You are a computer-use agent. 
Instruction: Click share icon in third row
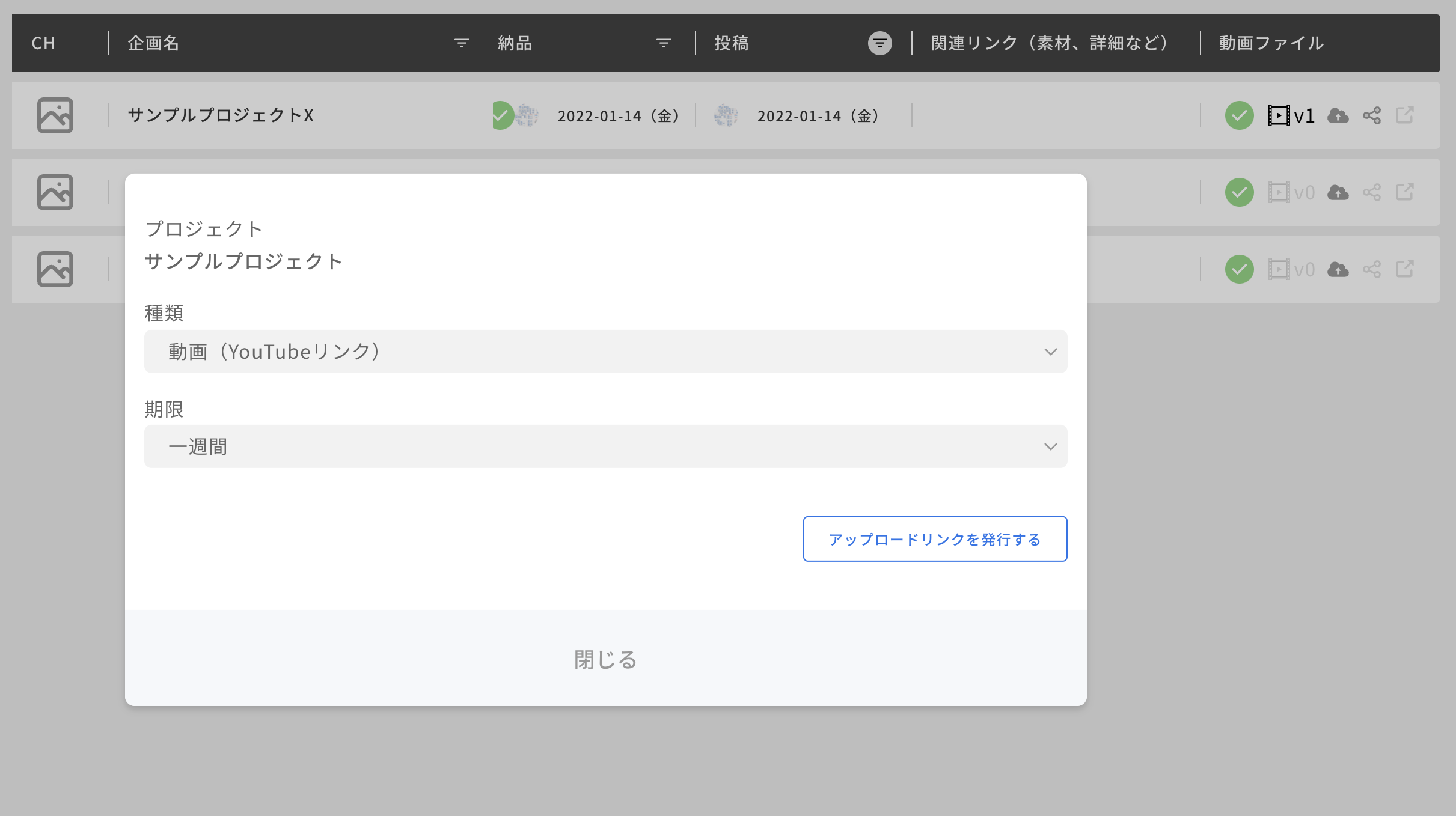1372,269
